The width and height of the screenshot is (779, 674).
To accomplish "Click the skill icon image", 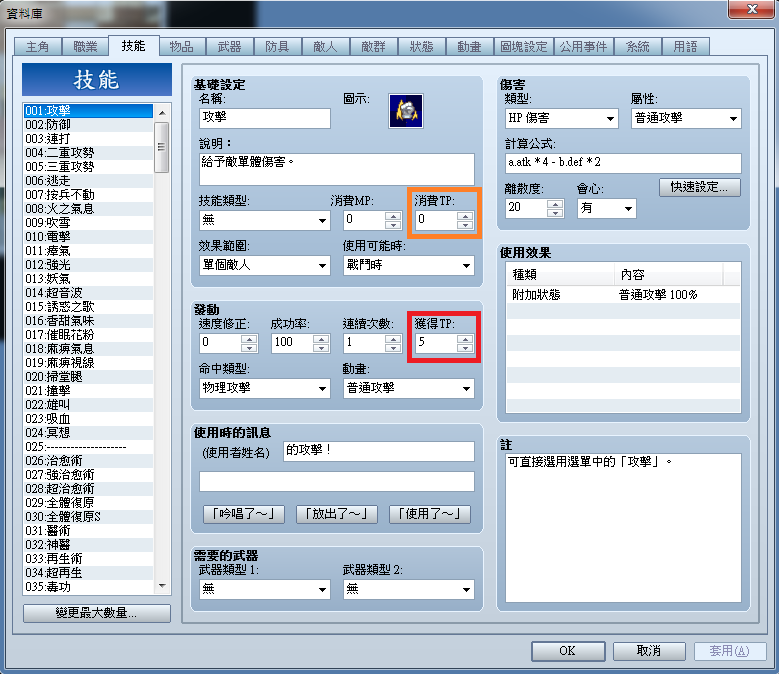I will (406, 111).
